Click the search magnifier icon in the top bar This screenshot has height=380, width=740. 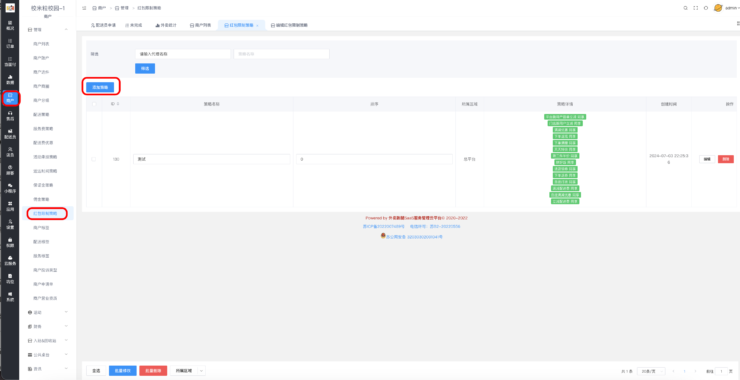point(686,8)
